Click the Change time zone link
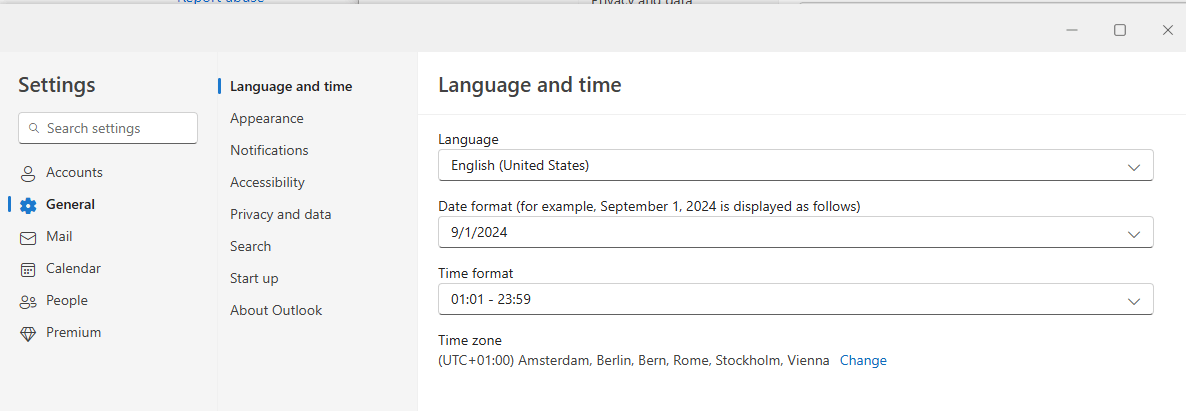 [863, 360]
